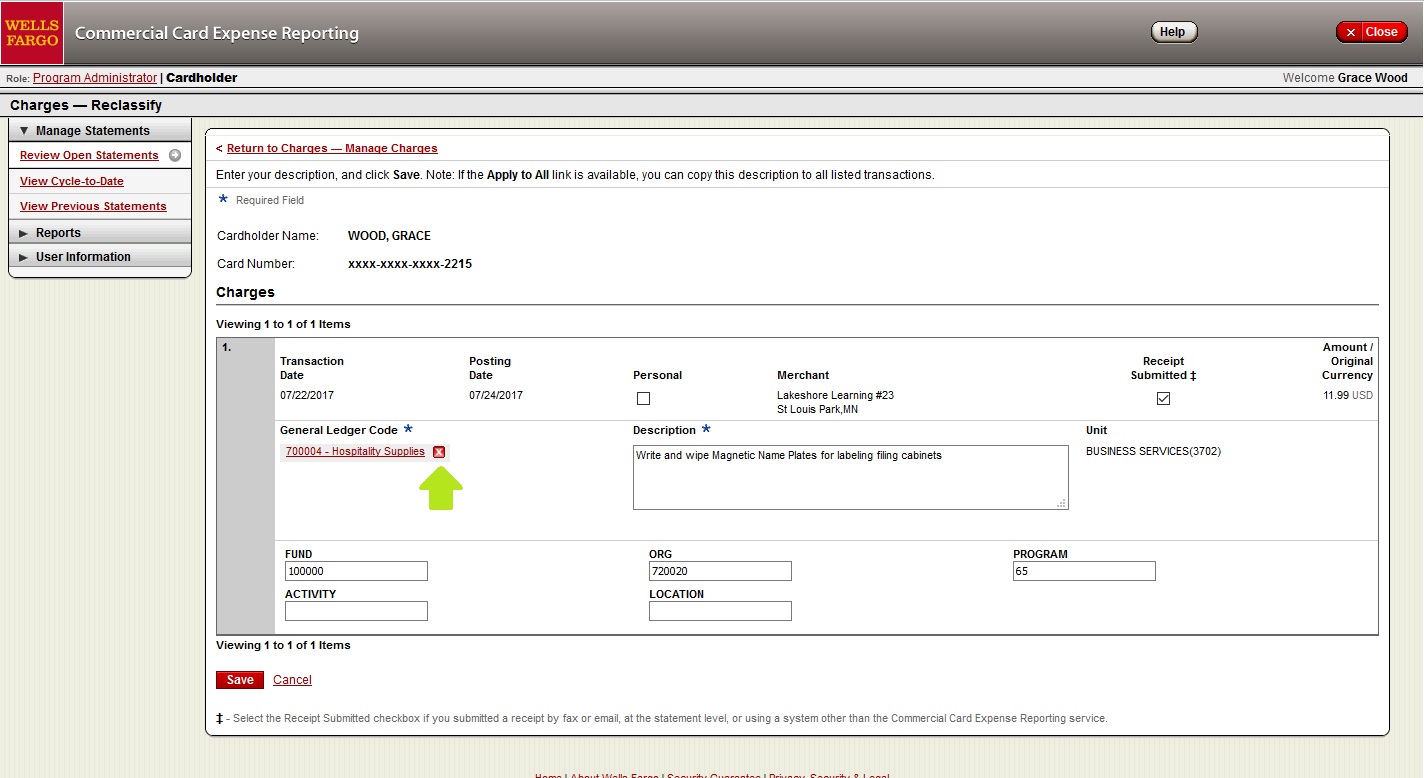
Task: Open View Previous Statements
Action: point(93,206)
